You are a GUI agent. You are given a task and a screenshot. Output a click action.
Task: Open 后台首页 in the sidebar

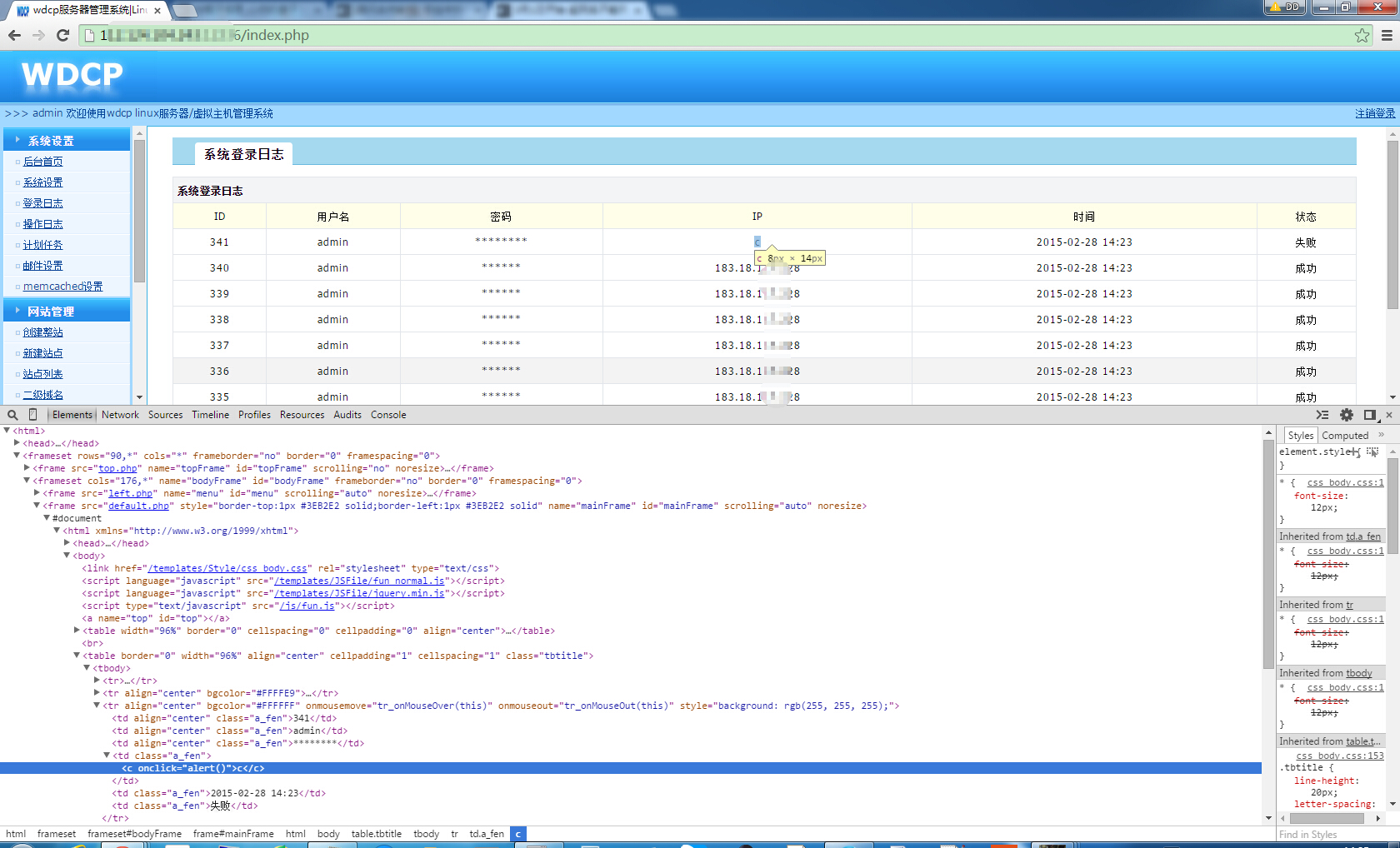[x=42, y=162]
